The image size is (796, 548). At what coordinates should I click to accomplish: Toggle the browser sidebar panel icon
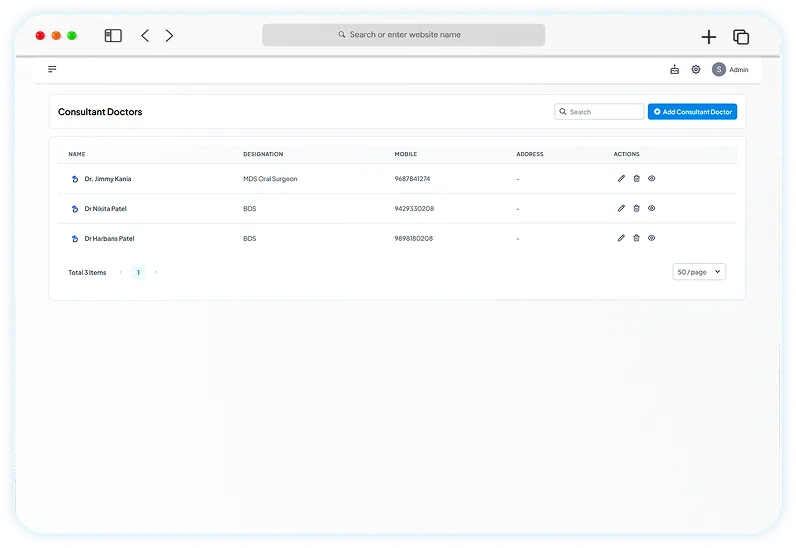(x=113, y=36)
